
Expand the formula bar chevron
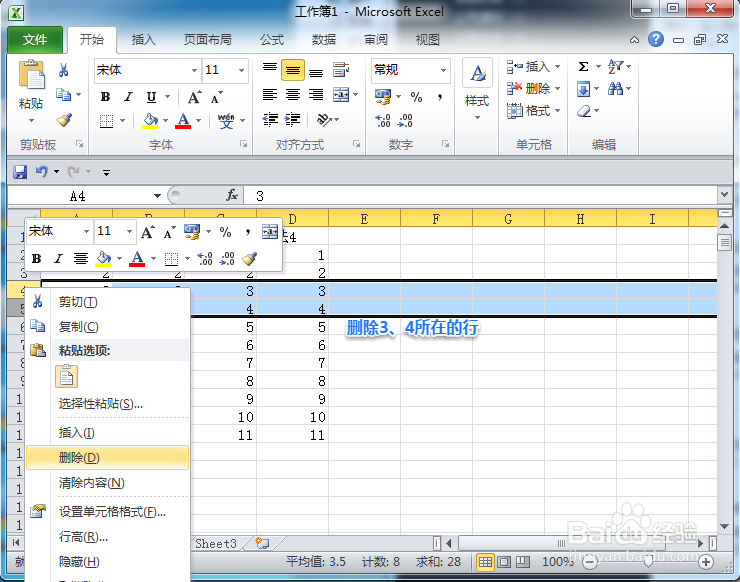pos(724,194)
